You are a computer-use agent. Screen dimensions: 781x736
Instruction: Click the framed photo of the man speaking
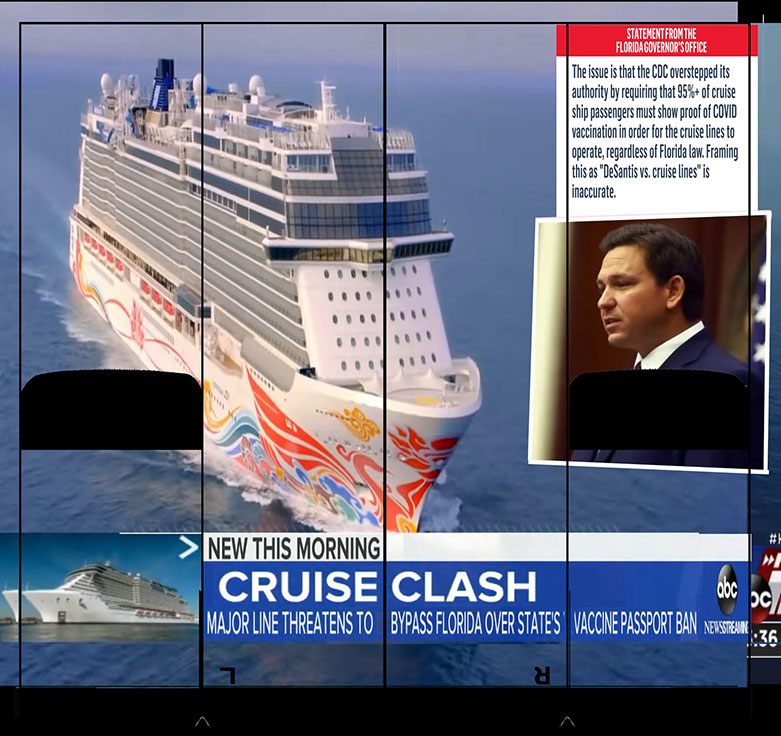tap(650, 342)
